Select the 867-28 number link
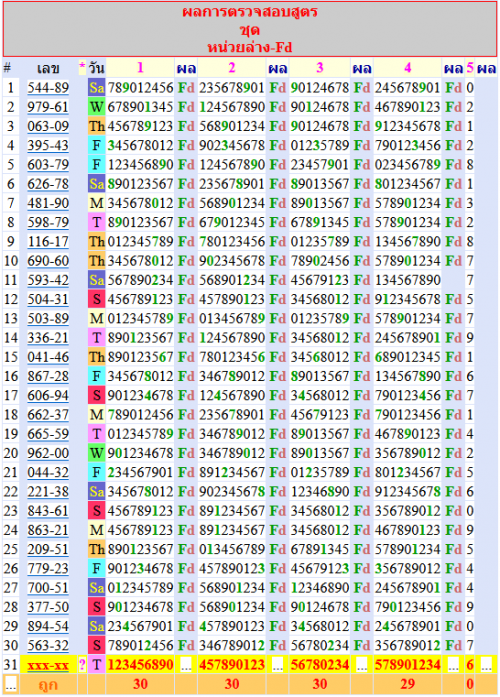Viewport: 500px width, 697px height. pos(48,377)
